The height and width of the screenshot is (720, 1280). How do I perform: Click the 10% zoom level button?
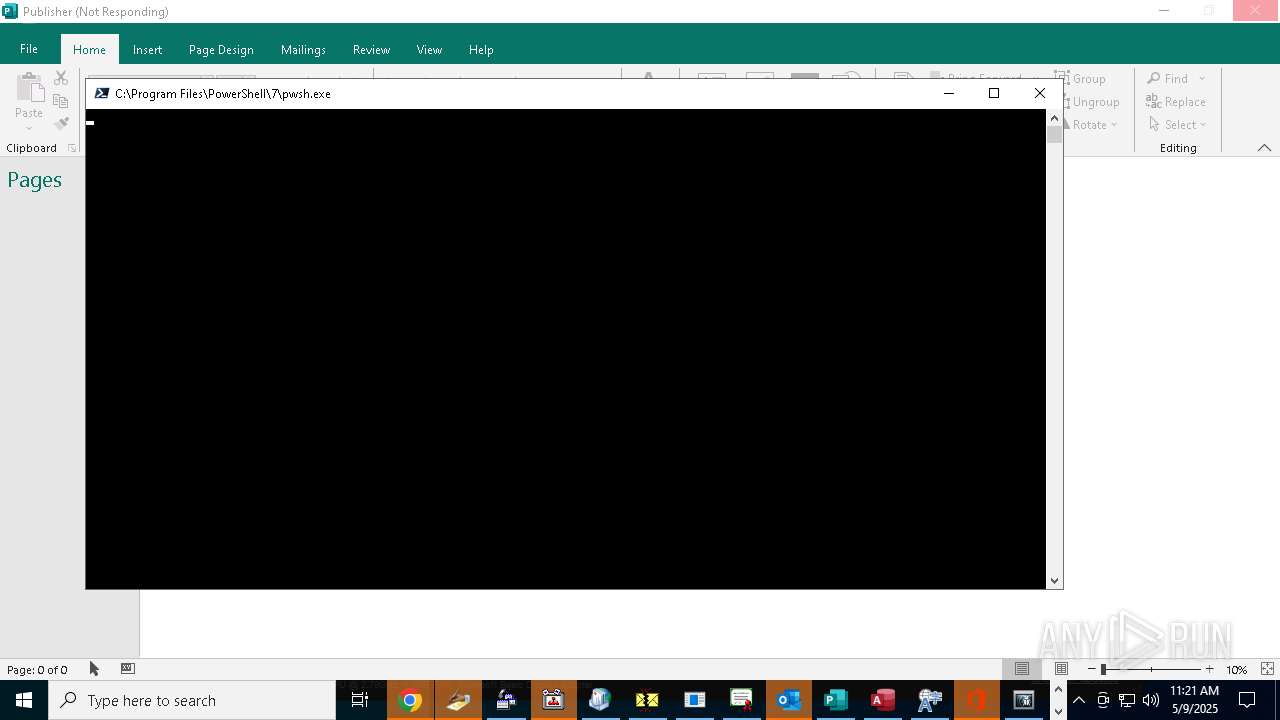click(1237, 670)
